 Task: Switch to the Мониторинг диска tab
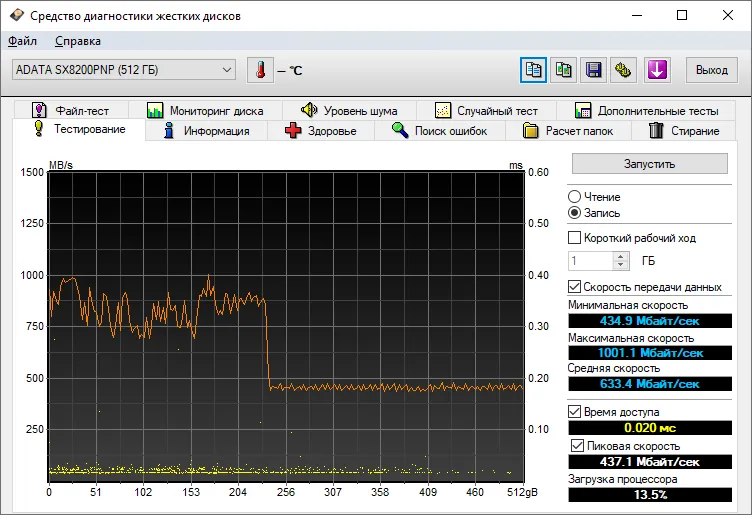click(x=205, y=111)
